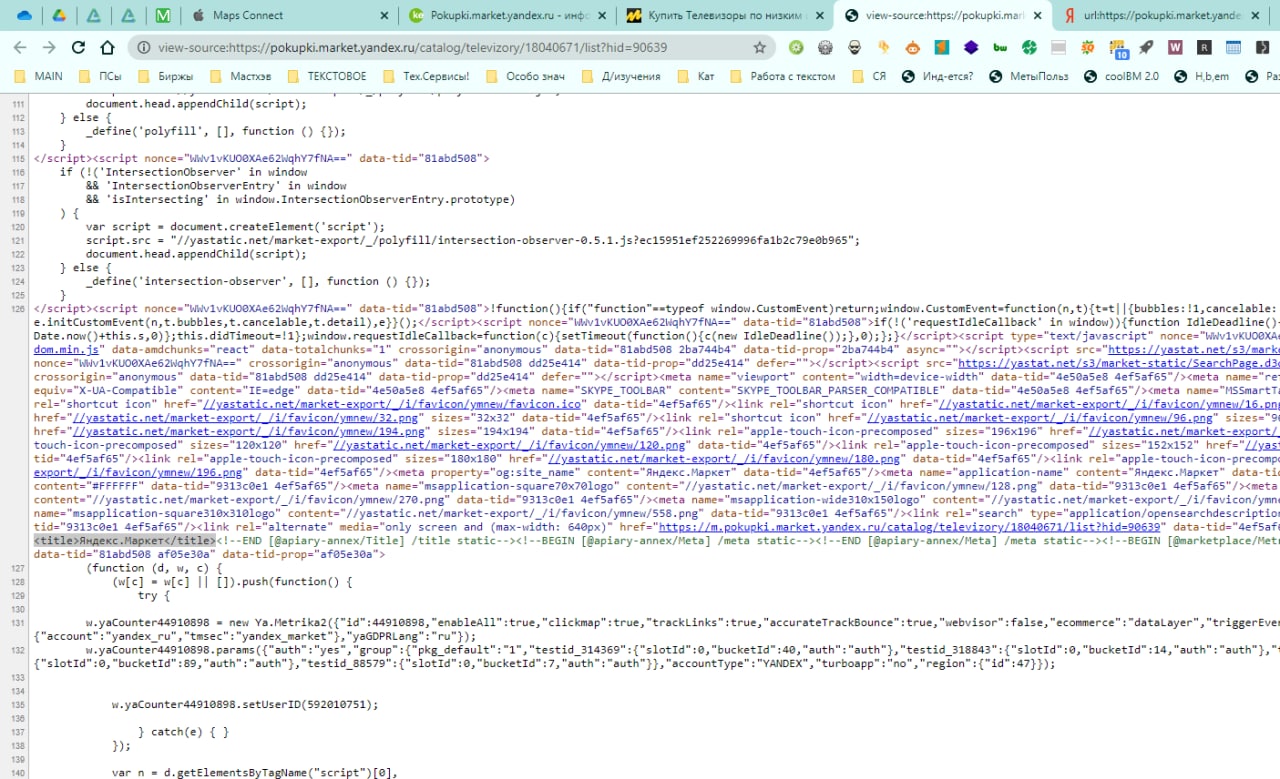Close the Maps Connect tab
The height and width of the screenshot is (779, 1280).
coord(384,16)
